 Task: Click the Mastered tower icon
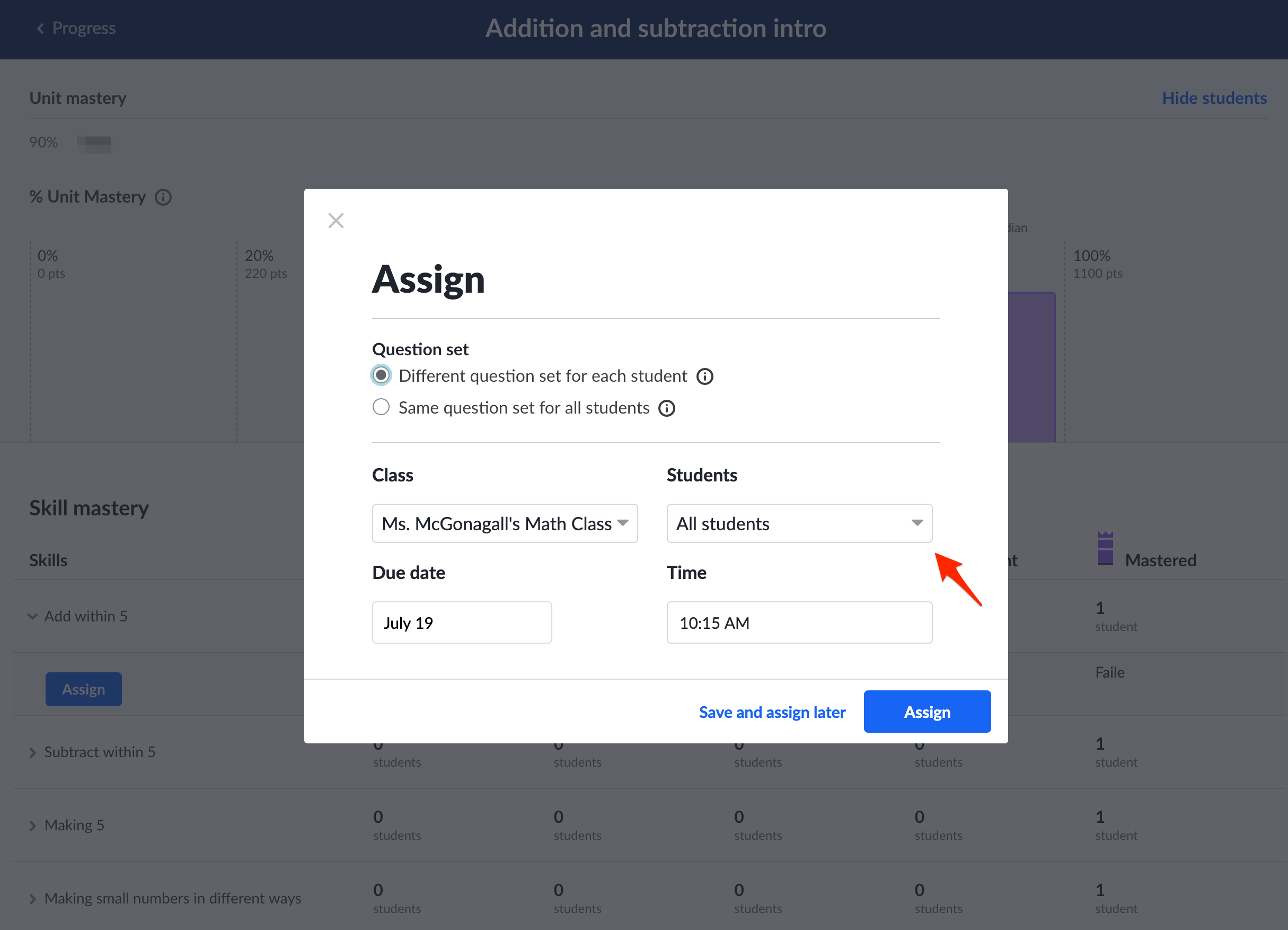coord(1105,549)
